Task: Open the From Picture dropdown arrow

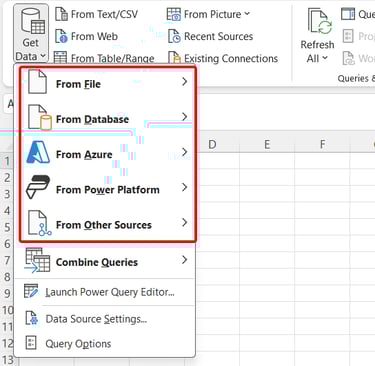Action: 247,14
